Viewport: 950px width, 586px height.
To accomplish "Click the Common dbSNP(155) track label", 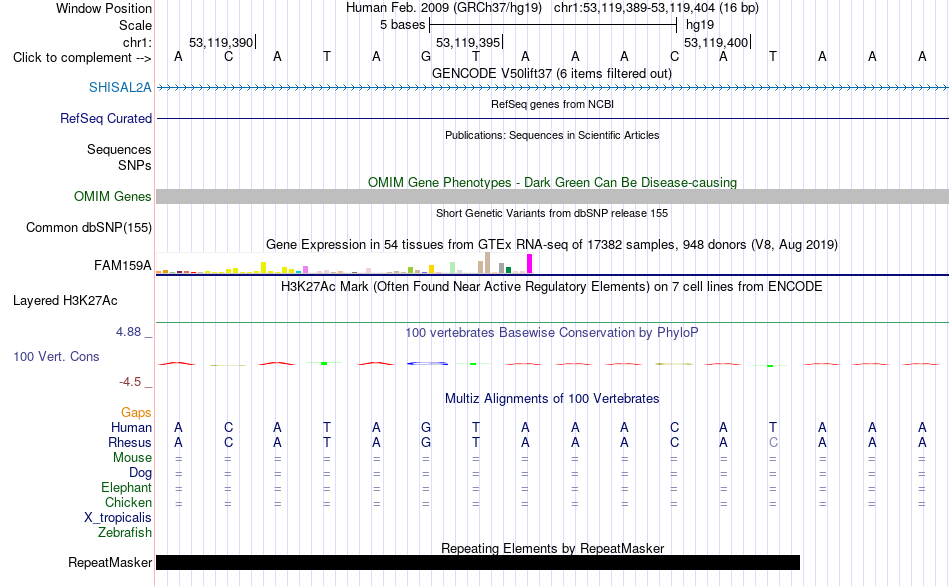I will pyautogui.click(x=89, y=228).
